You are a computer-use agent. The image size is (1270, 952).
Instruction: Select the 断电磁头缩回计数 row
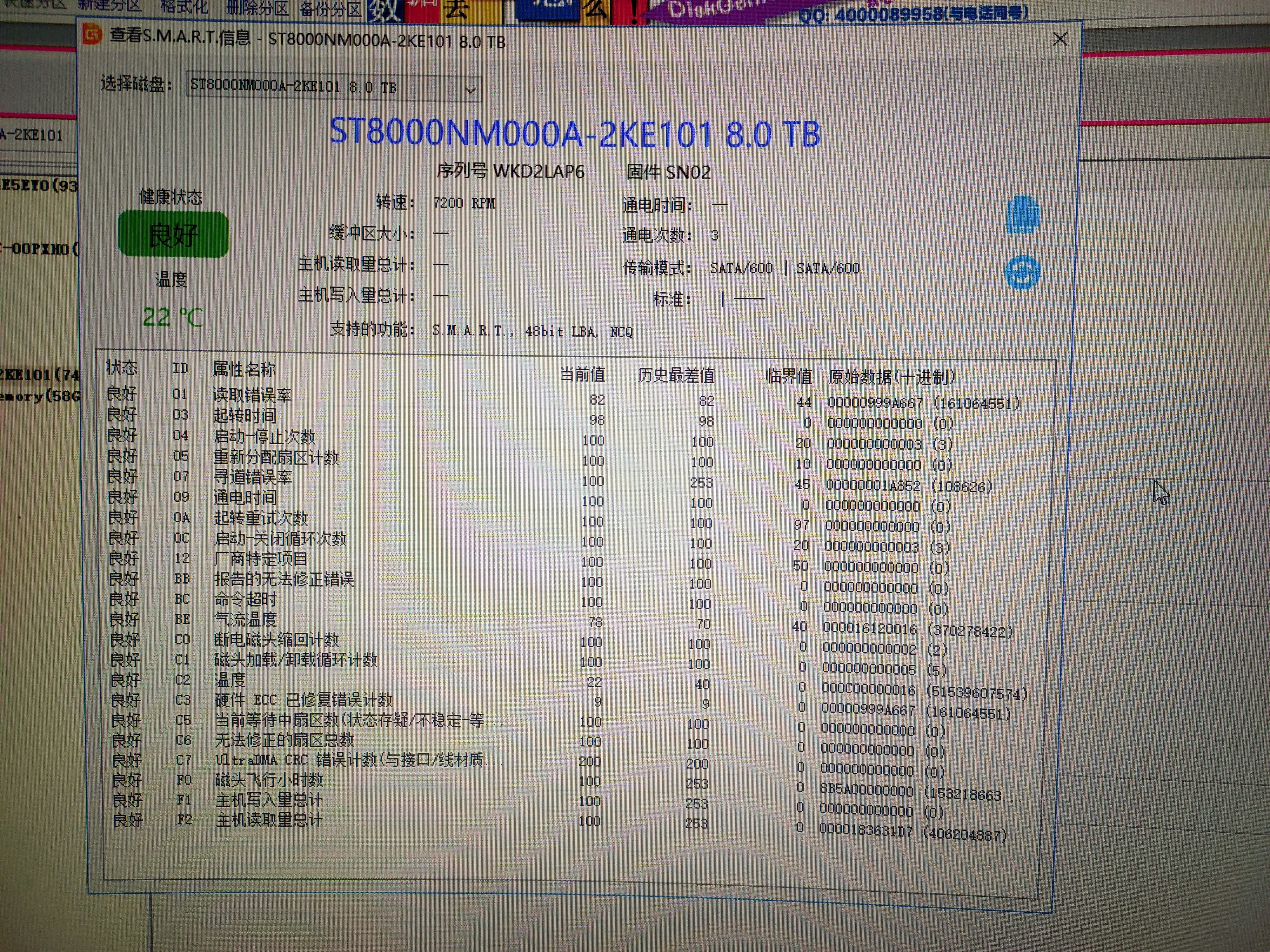tap(564, 643)
